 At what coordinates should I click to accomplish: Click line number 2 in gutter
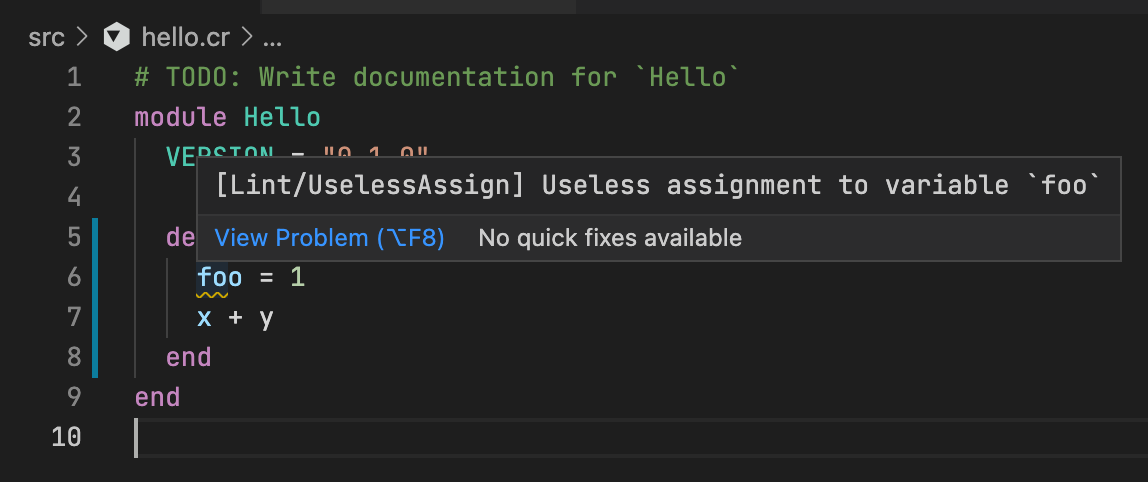coord(72,117)
